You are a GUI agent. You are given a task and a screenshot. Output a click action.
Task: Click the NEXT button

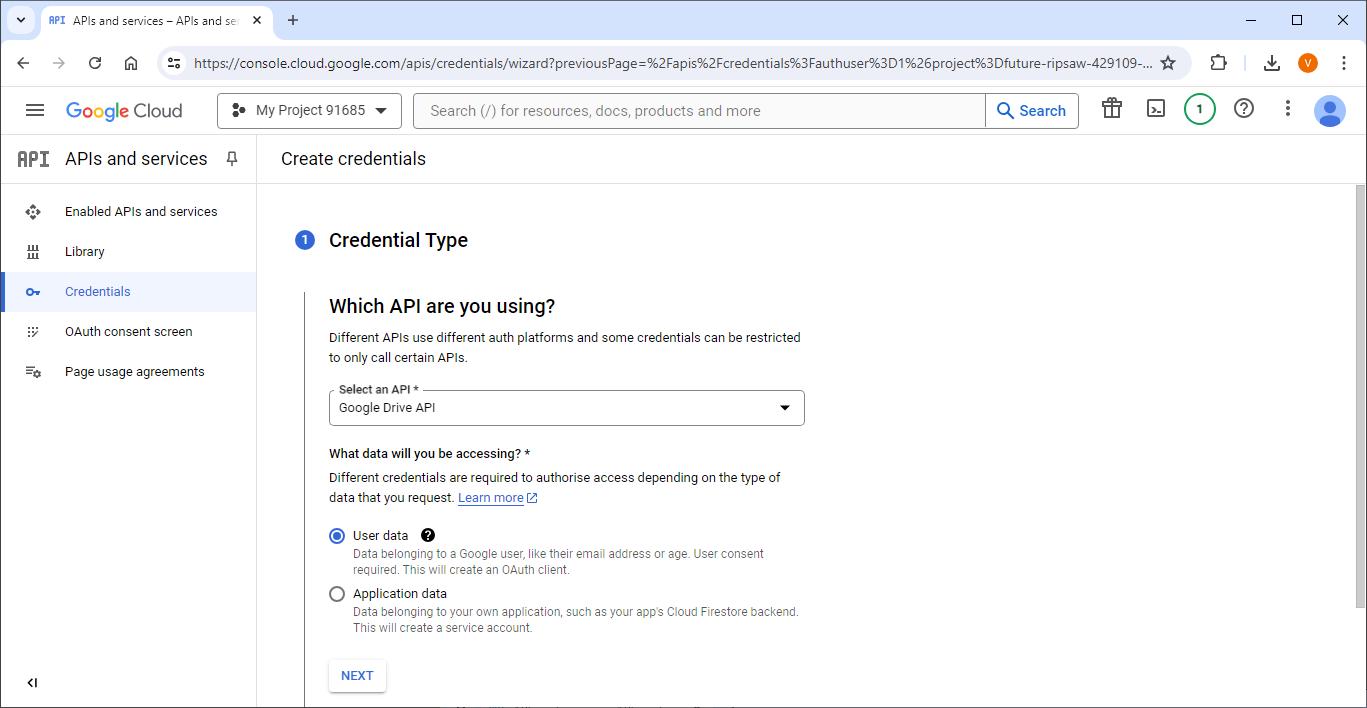pyautogui.click(x=357, y=676)
